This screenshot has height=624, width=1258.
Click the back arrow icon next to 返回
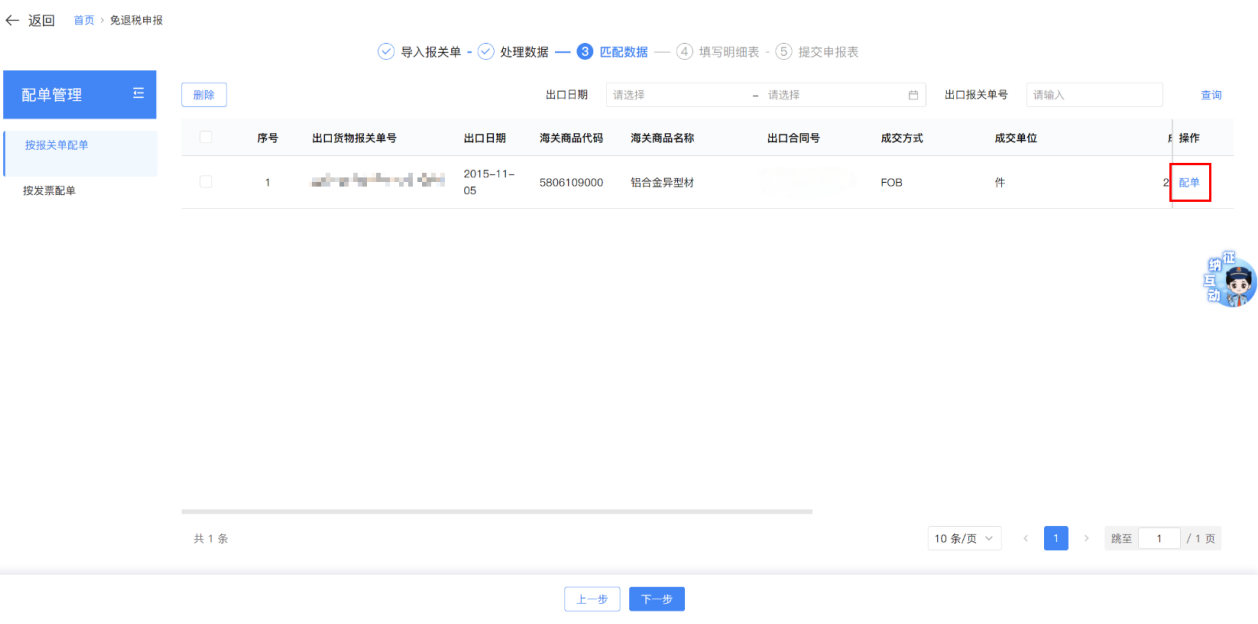click(x=12, y=21)
